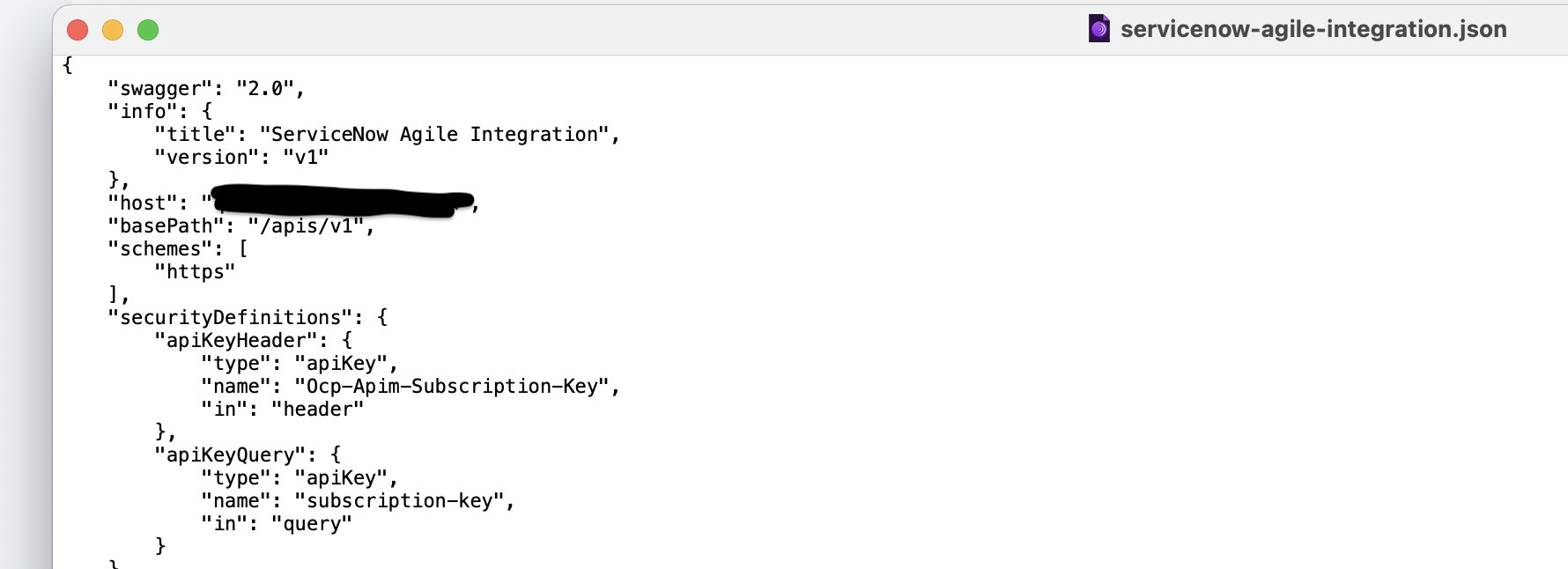Click the red close window button

(78, 30)
